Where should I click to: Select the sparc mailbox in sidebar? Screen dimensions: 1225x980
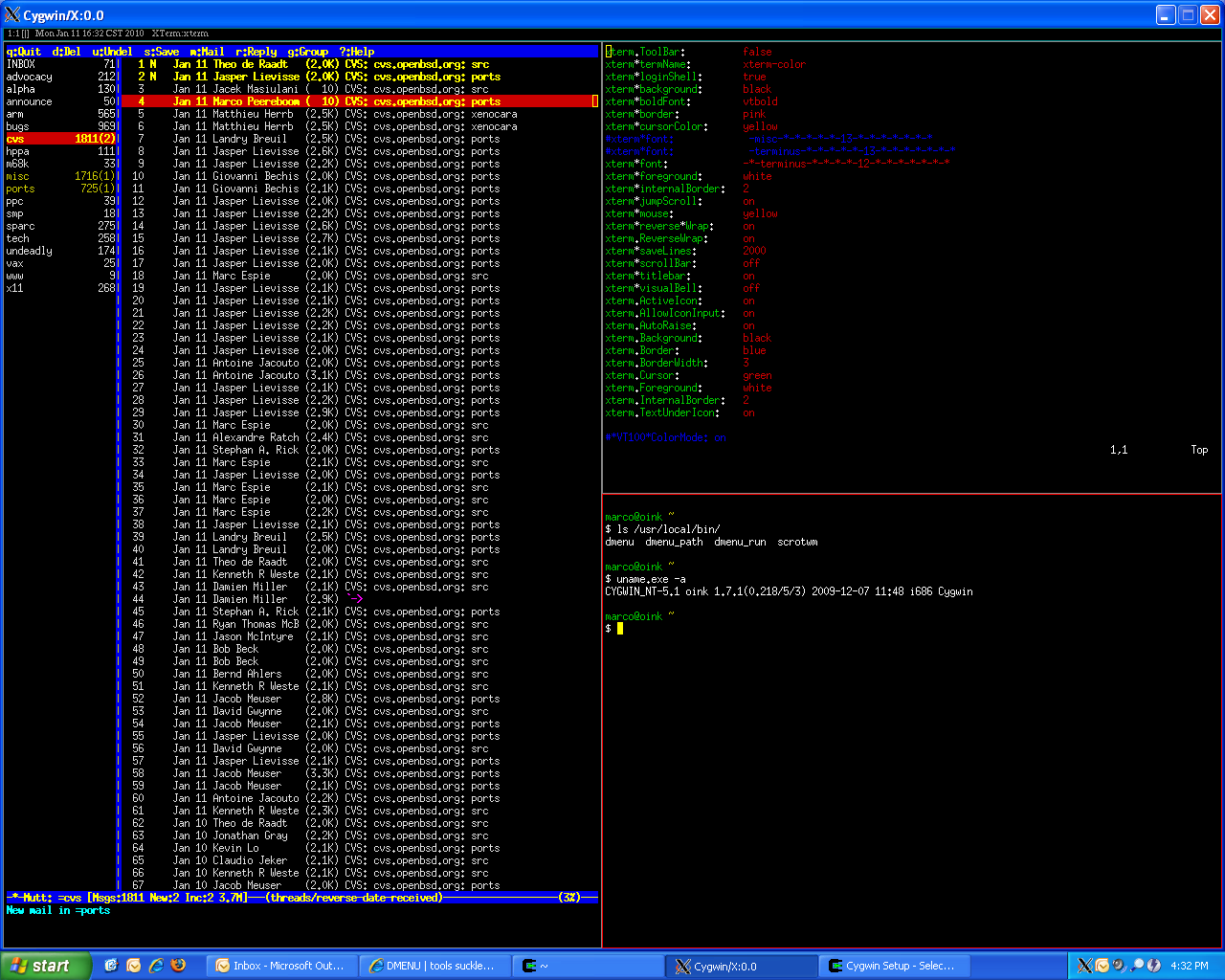[61, 226]
